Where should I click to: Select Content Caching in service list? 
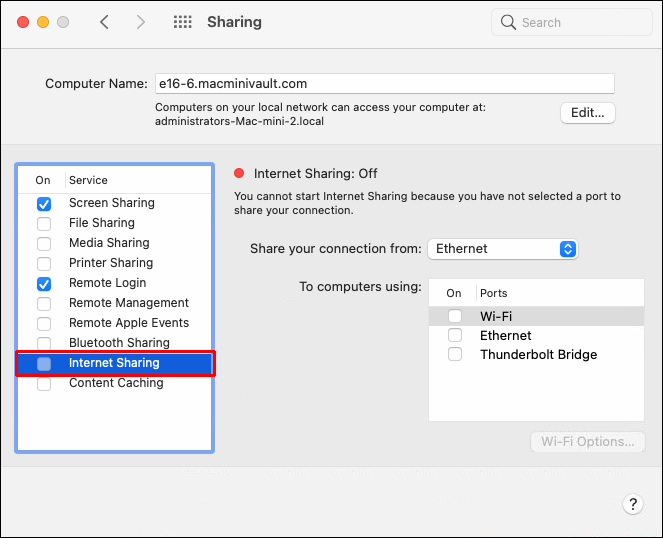[x=115, y=383]
